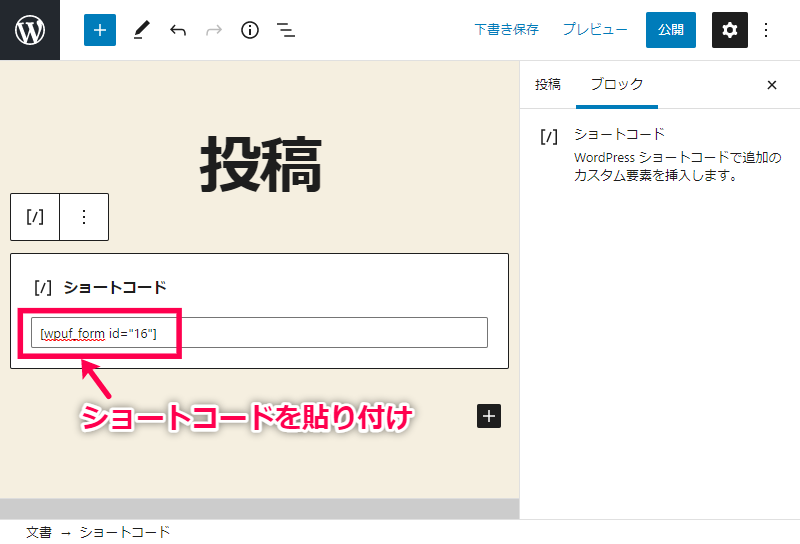Click 文書 in the bottom breadcrumb

tap(39, 532)
